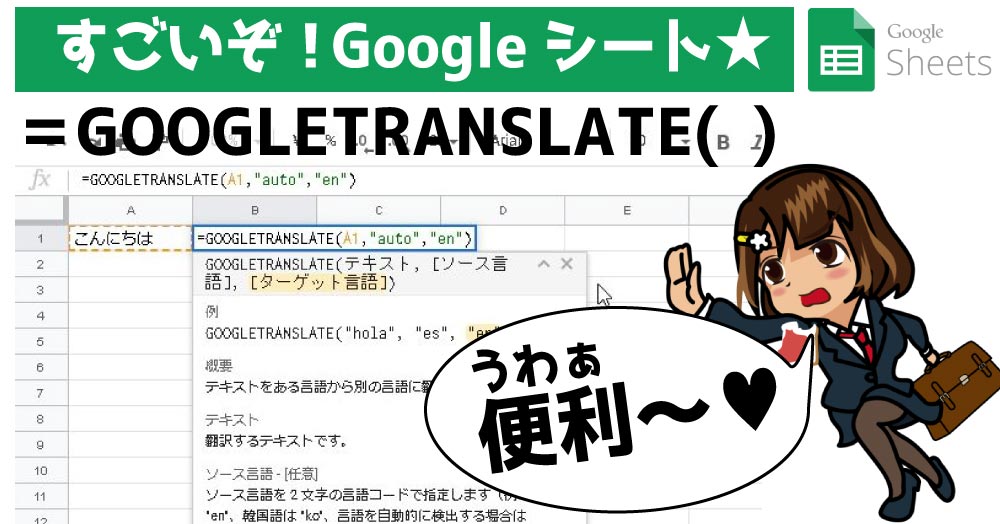Click the Bold formatting button
Image resolution: width=1000 pixels, height=524 pixels.
723,142
